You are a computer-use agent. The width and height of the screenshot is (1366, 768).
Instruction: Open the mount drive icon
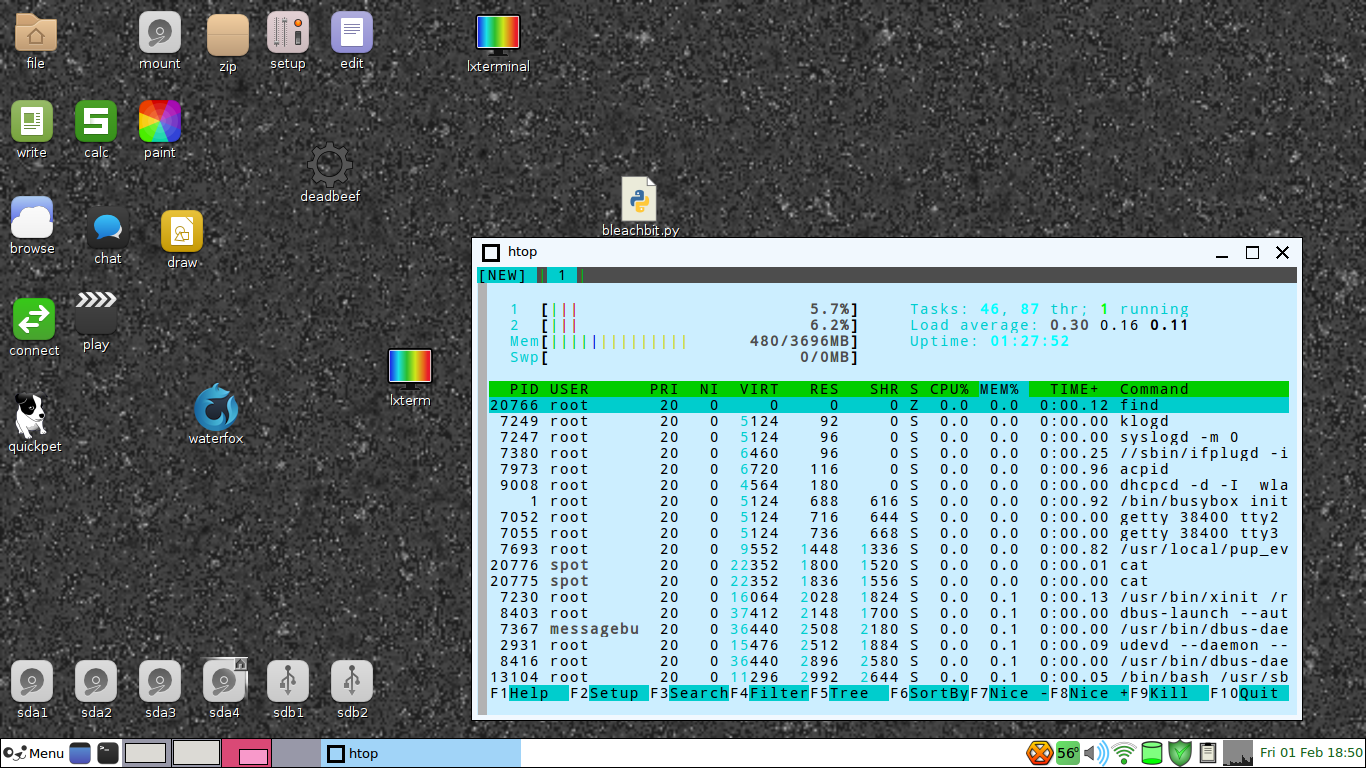click(x=160, y=32)
